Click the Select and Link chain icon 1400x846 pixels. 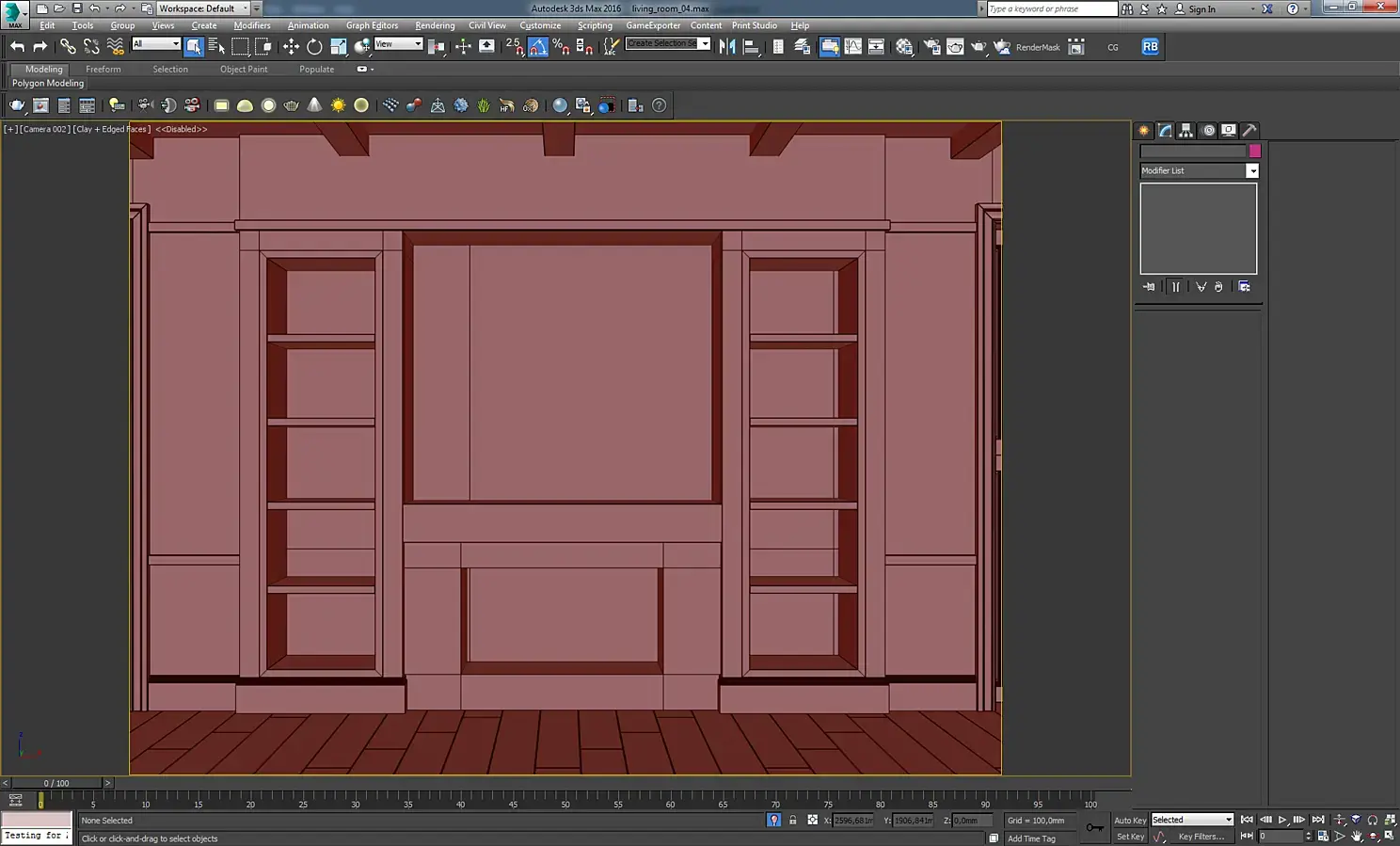point(68,46)
